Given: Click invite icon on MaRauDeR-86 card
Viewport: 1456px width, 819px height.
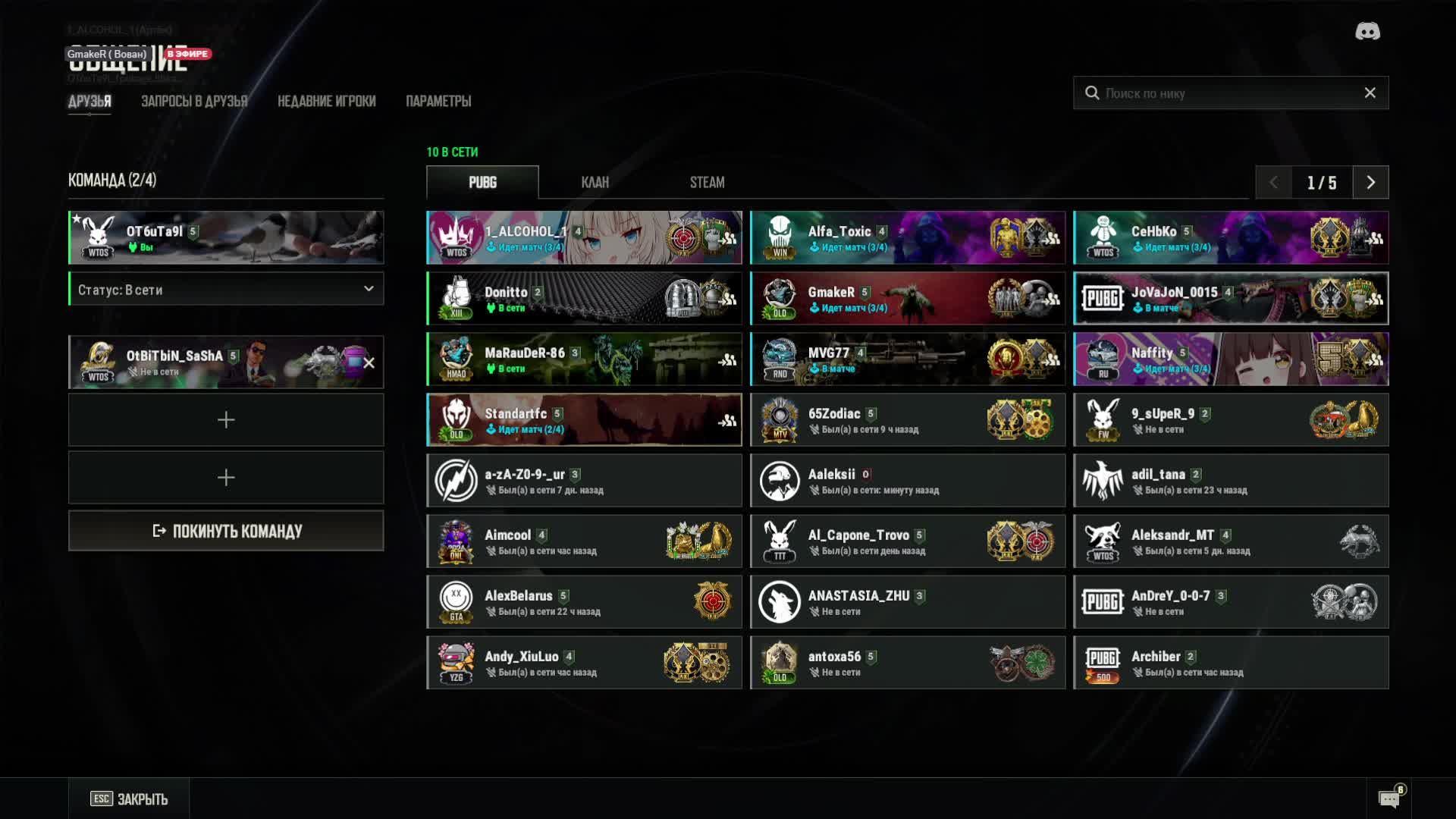Looking at the screenshot, I should 727,359.
